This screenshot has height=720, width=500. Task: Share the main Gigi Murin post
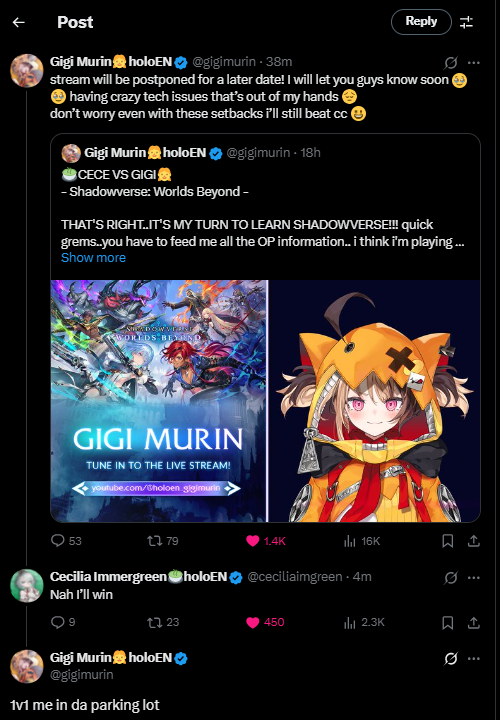tap(473, 541)
